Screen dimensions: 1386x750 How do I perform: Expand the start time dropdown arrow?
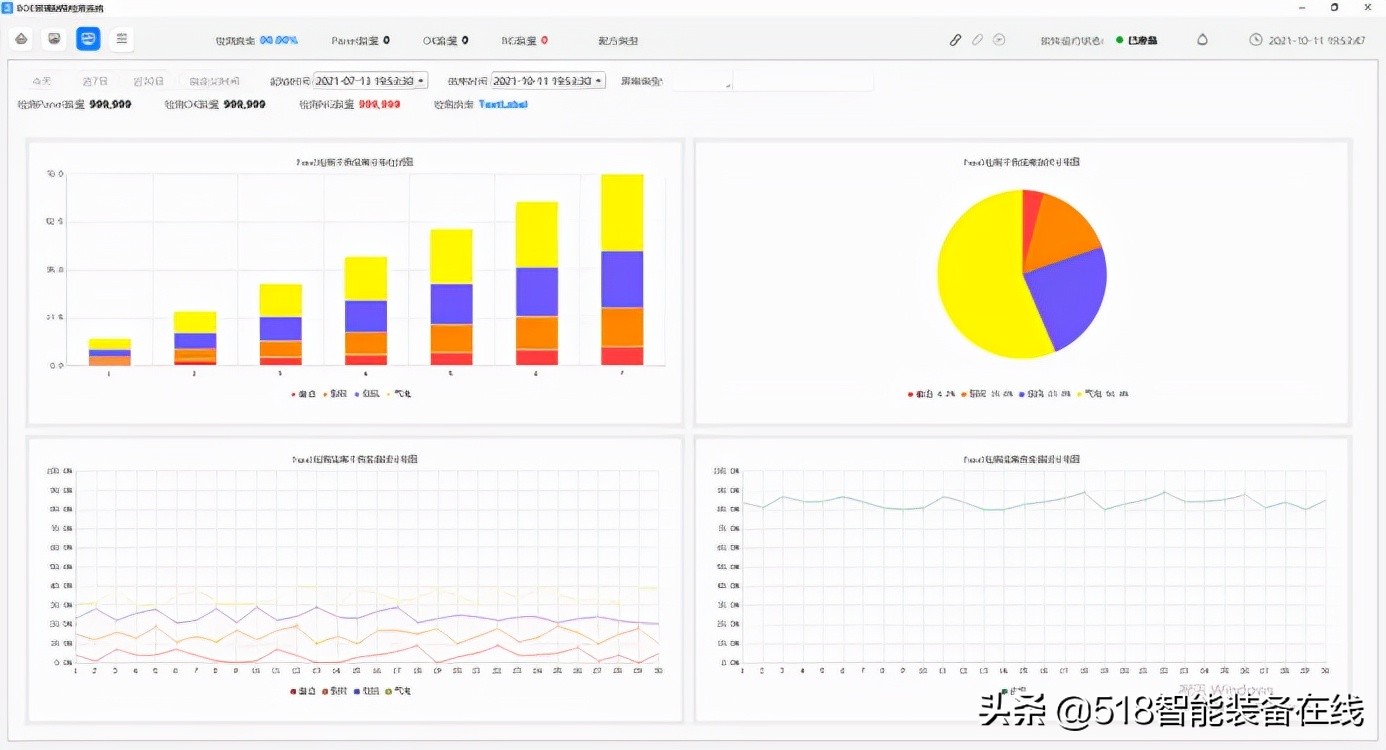tap(421, 80)
